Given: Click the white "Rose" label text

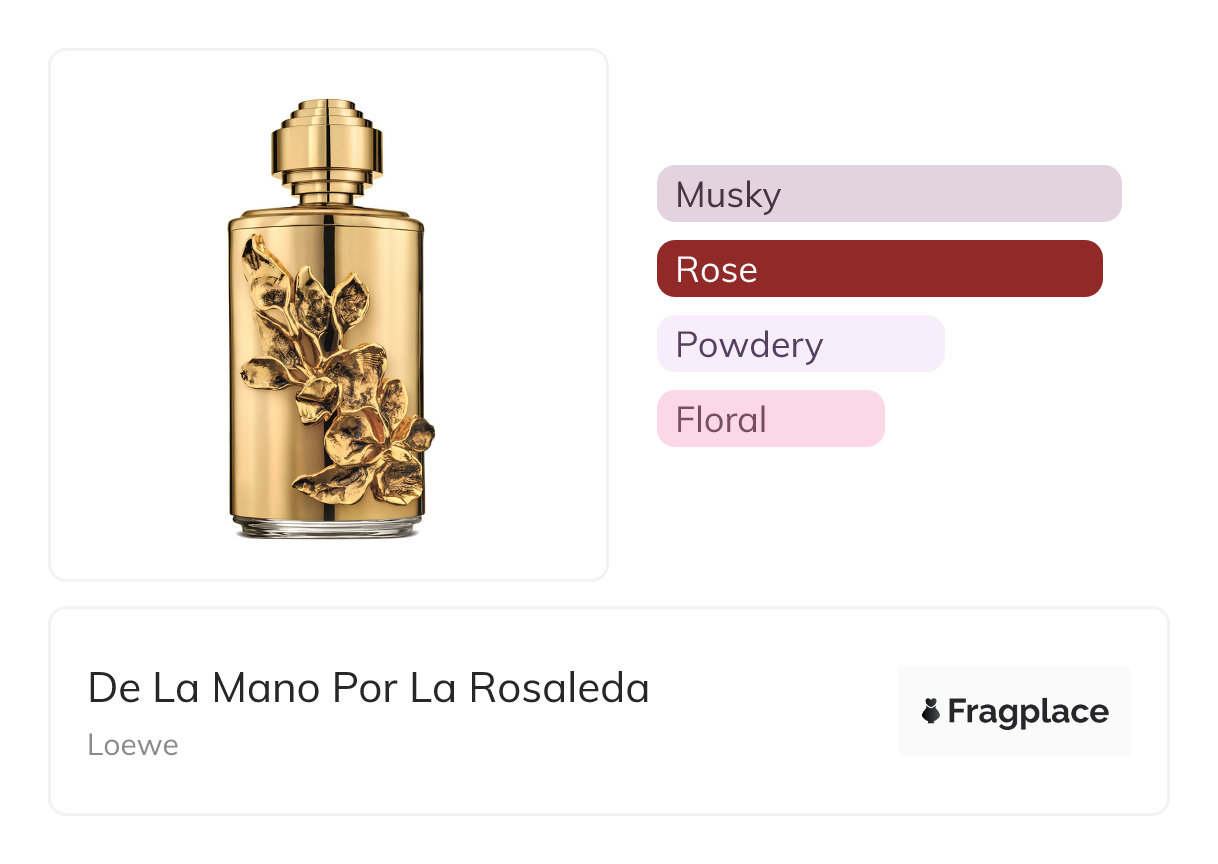Looking at the screenshot, I should [x=716, y=269].
